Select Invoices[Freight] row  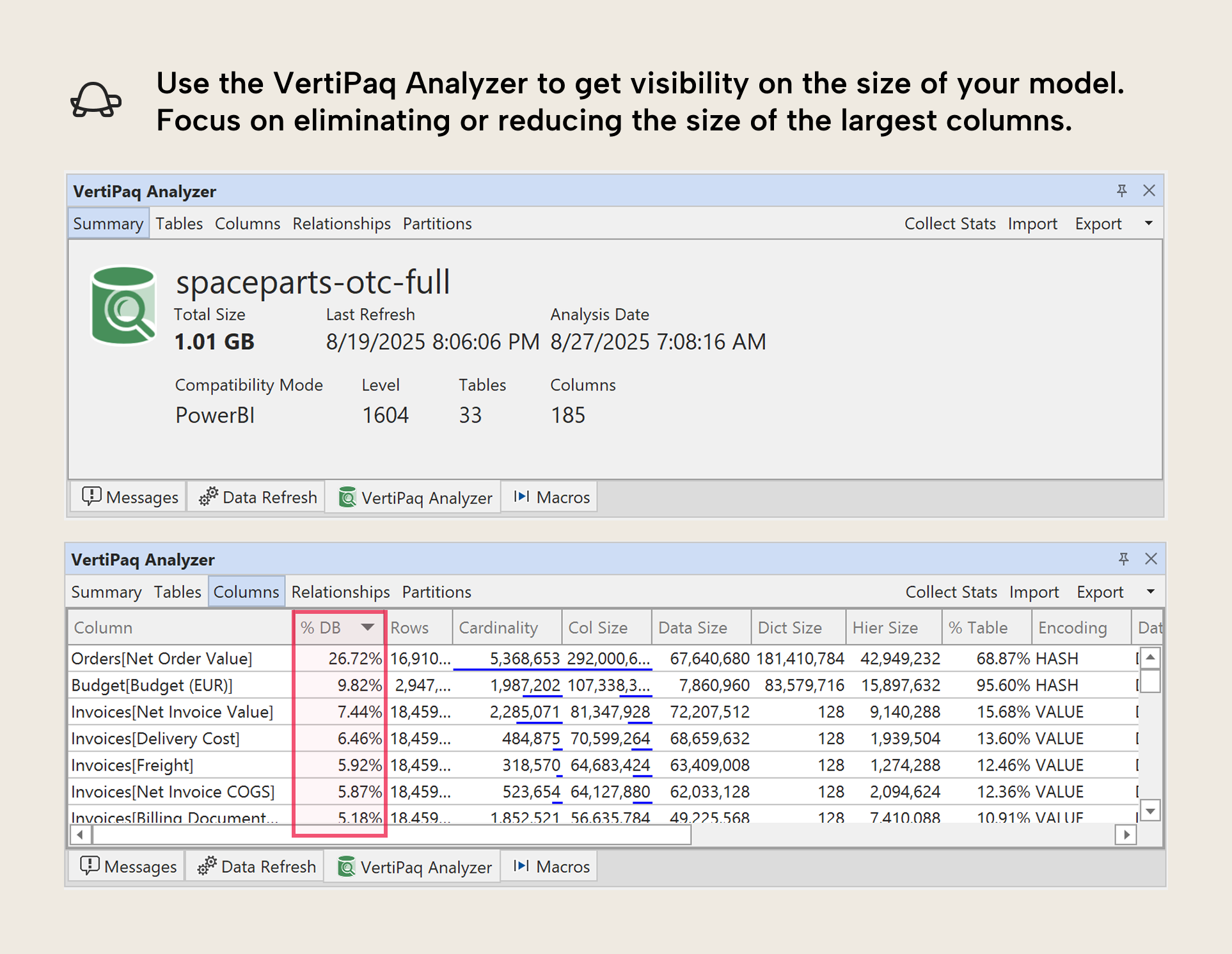(x=604, y=765)
